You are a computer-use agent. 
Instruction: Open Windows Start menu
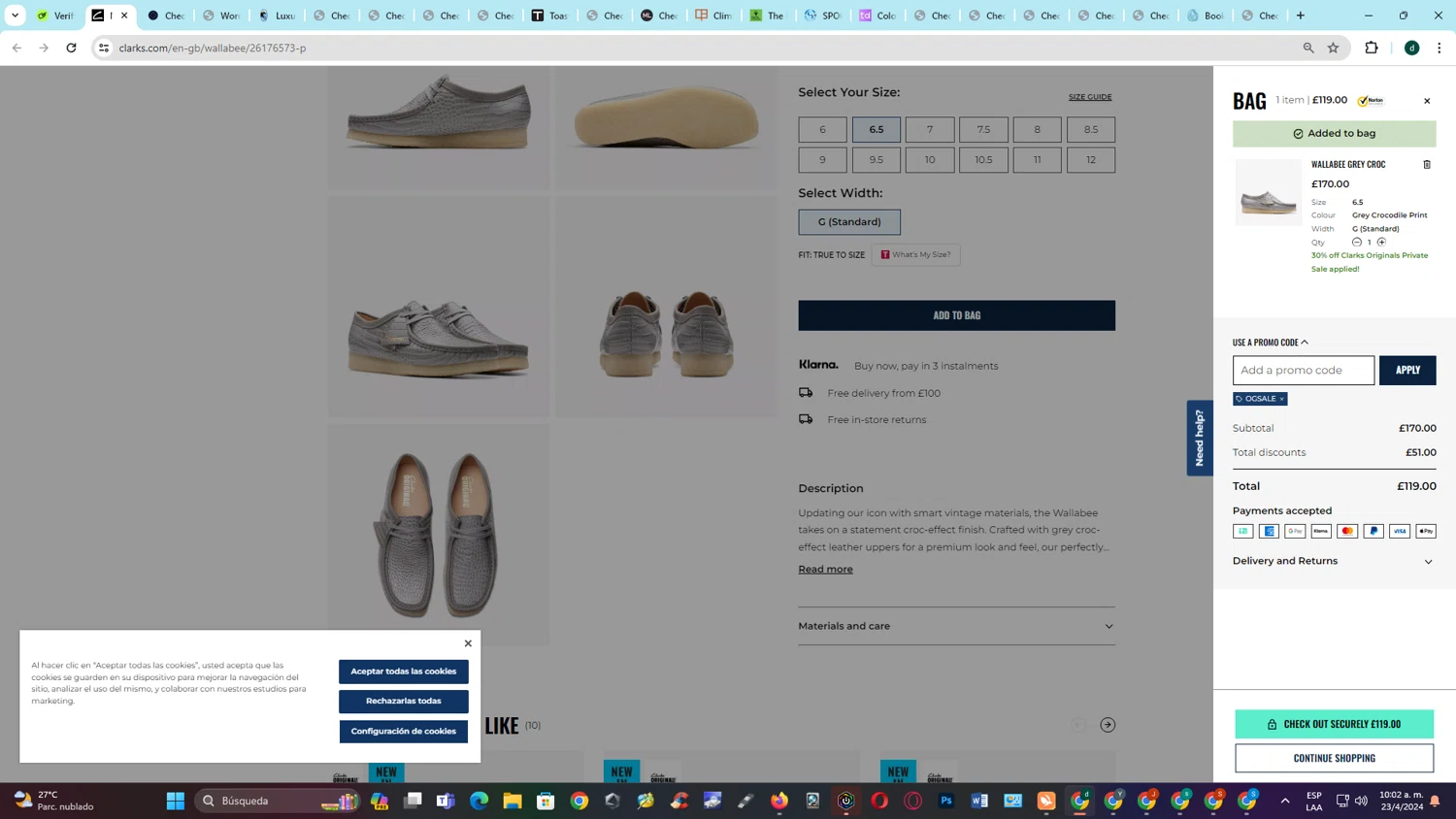pos(176,801)
